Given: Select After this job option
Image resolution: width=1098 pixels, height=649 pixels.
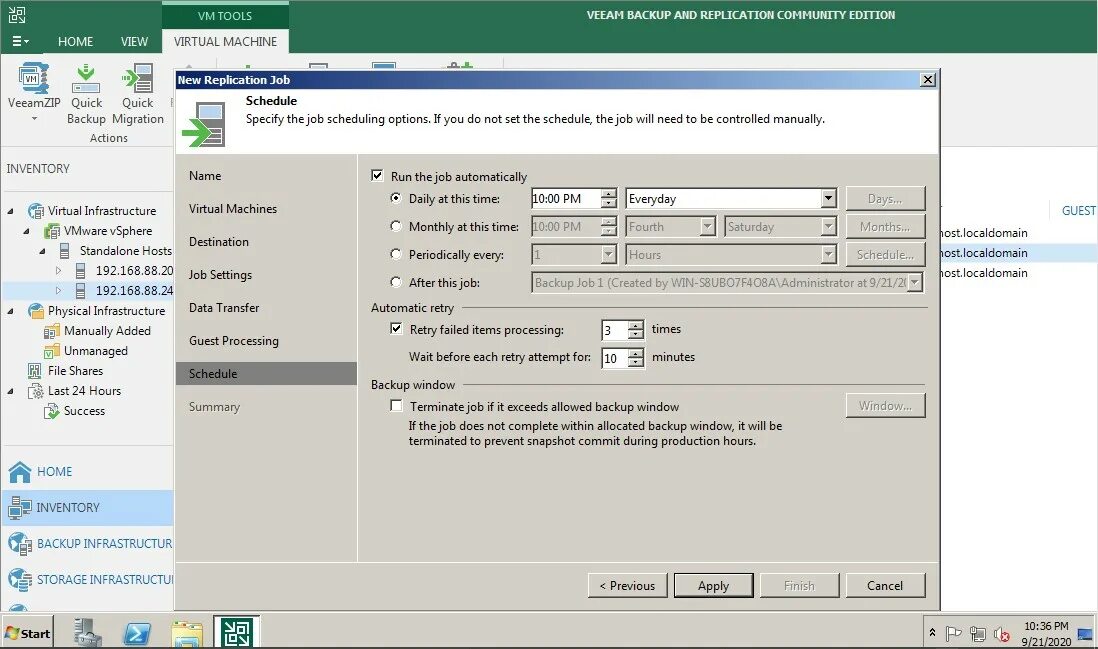Looking at the screenshot, I should (x=396, y=282).
